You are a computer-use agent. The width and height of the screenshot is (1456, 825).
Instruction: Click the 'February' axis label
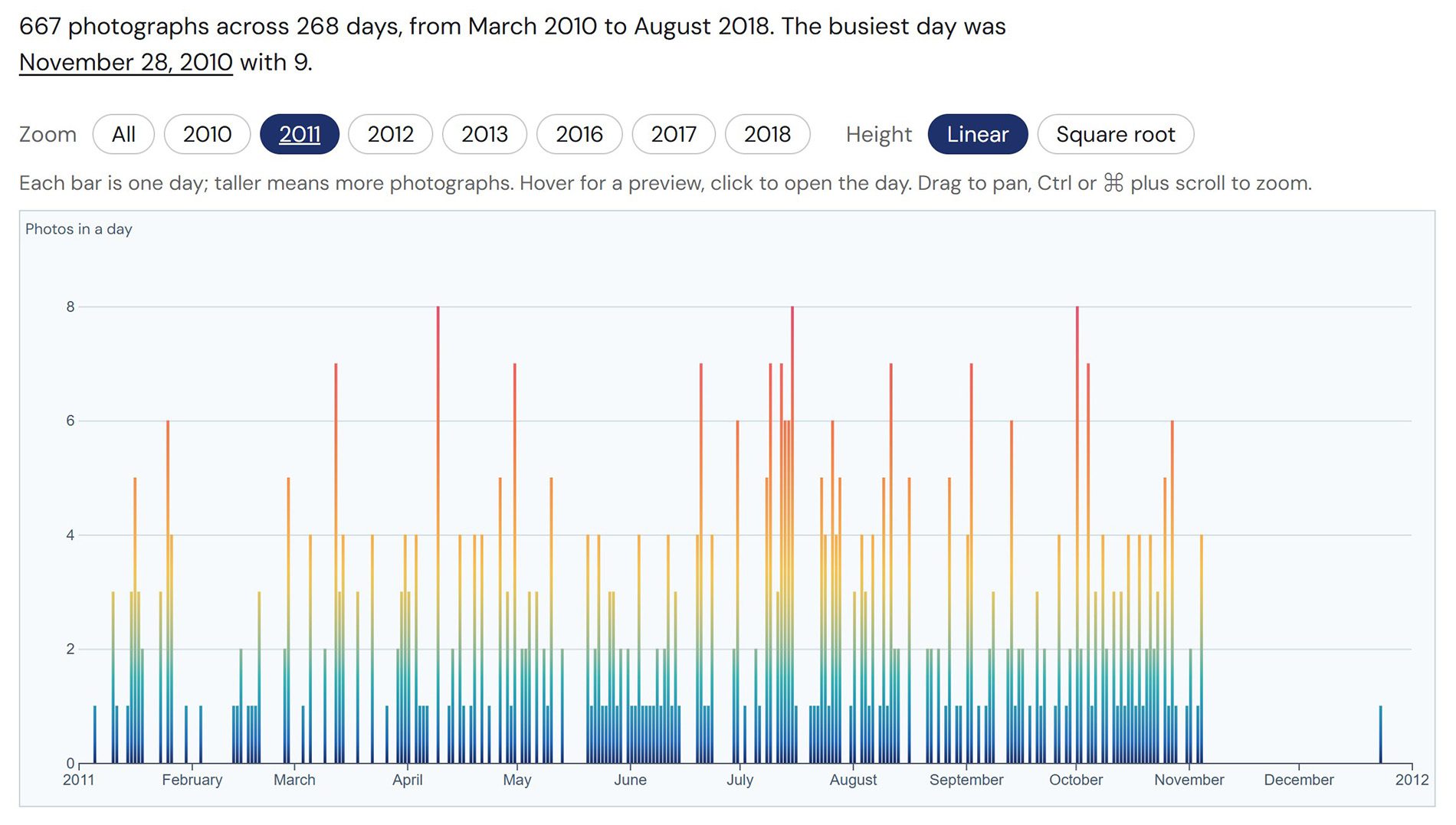[x=192, y=780]
